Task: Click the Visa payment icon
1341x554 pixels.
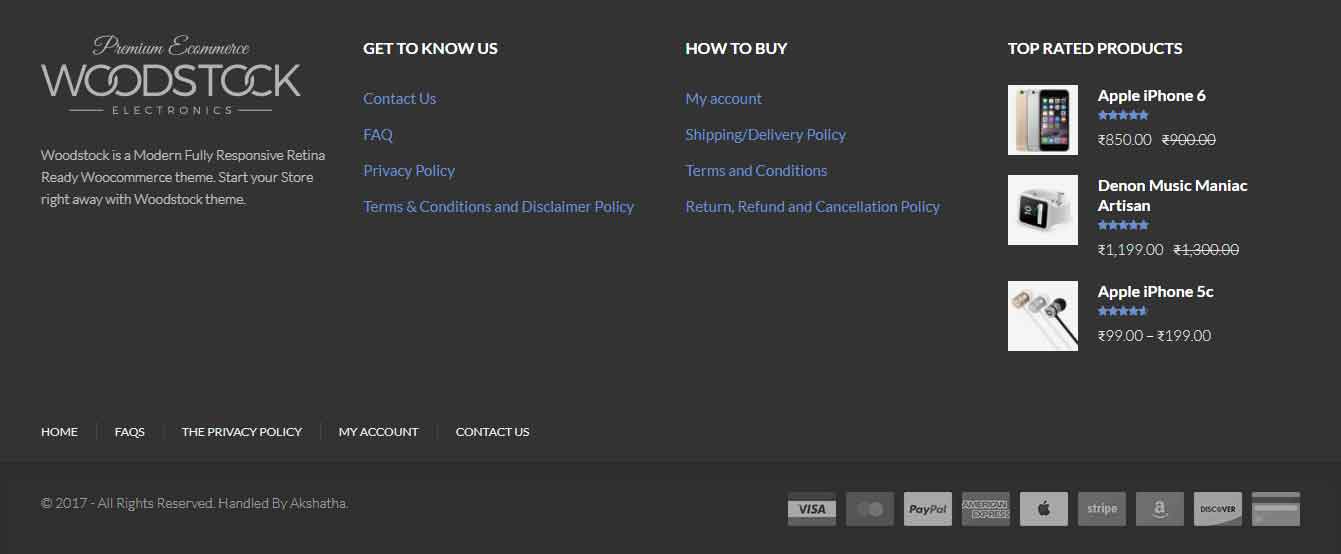Action: [811, 509]
